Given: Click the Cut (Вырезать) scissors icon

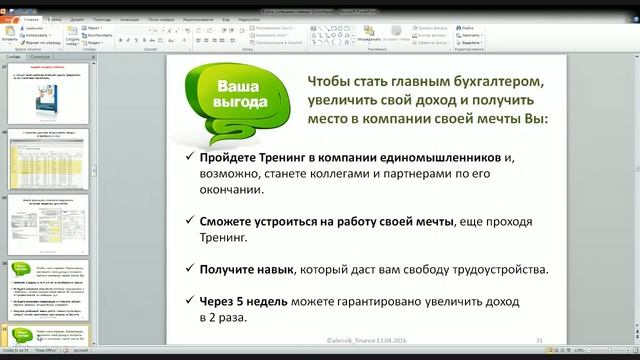Looking at the screenshot, I should coord(22,28).
